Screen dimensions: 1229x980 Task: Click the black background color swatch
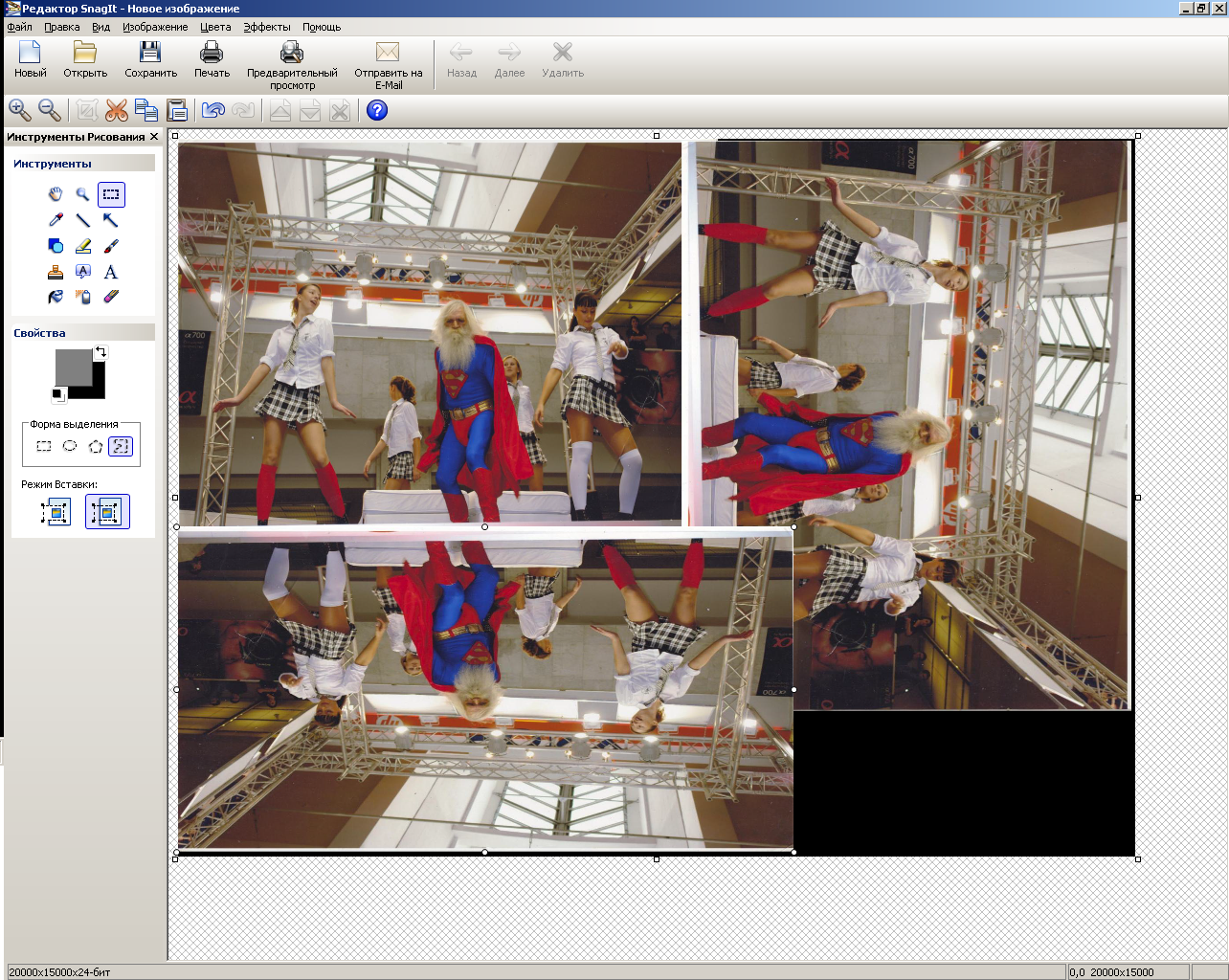pyautogui.click(x=98, y=390)
